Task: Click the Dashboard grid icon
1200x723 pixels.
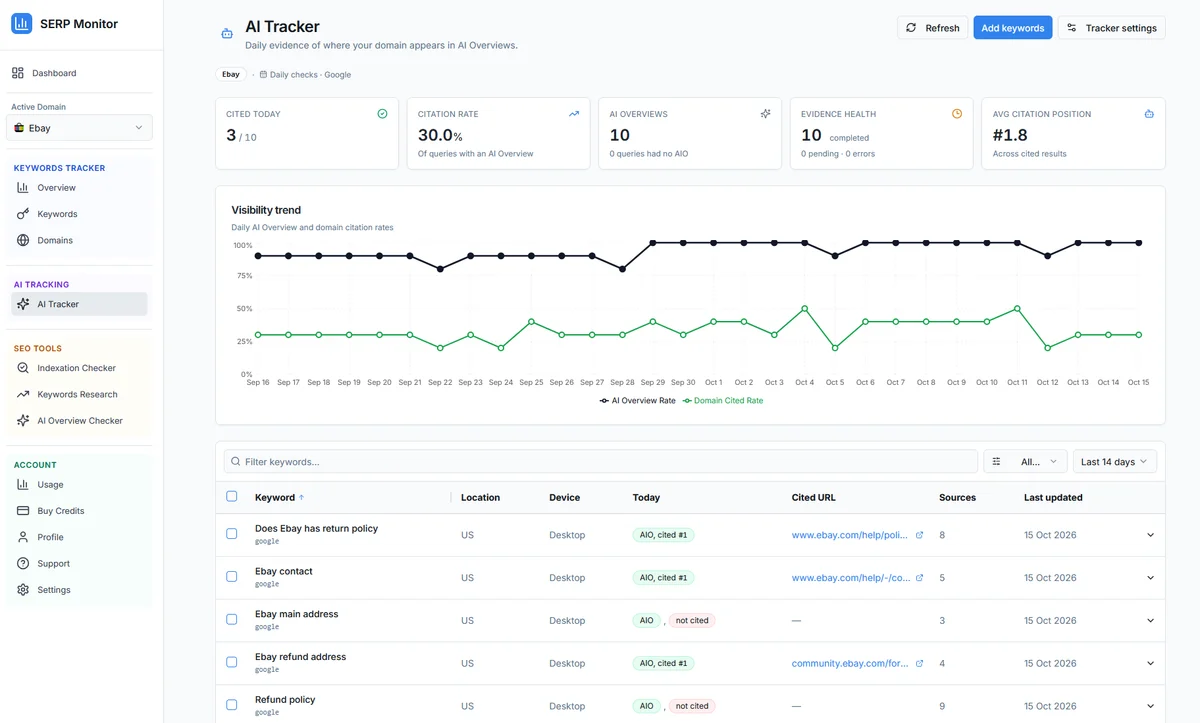Action: click(x=18, y=73)
